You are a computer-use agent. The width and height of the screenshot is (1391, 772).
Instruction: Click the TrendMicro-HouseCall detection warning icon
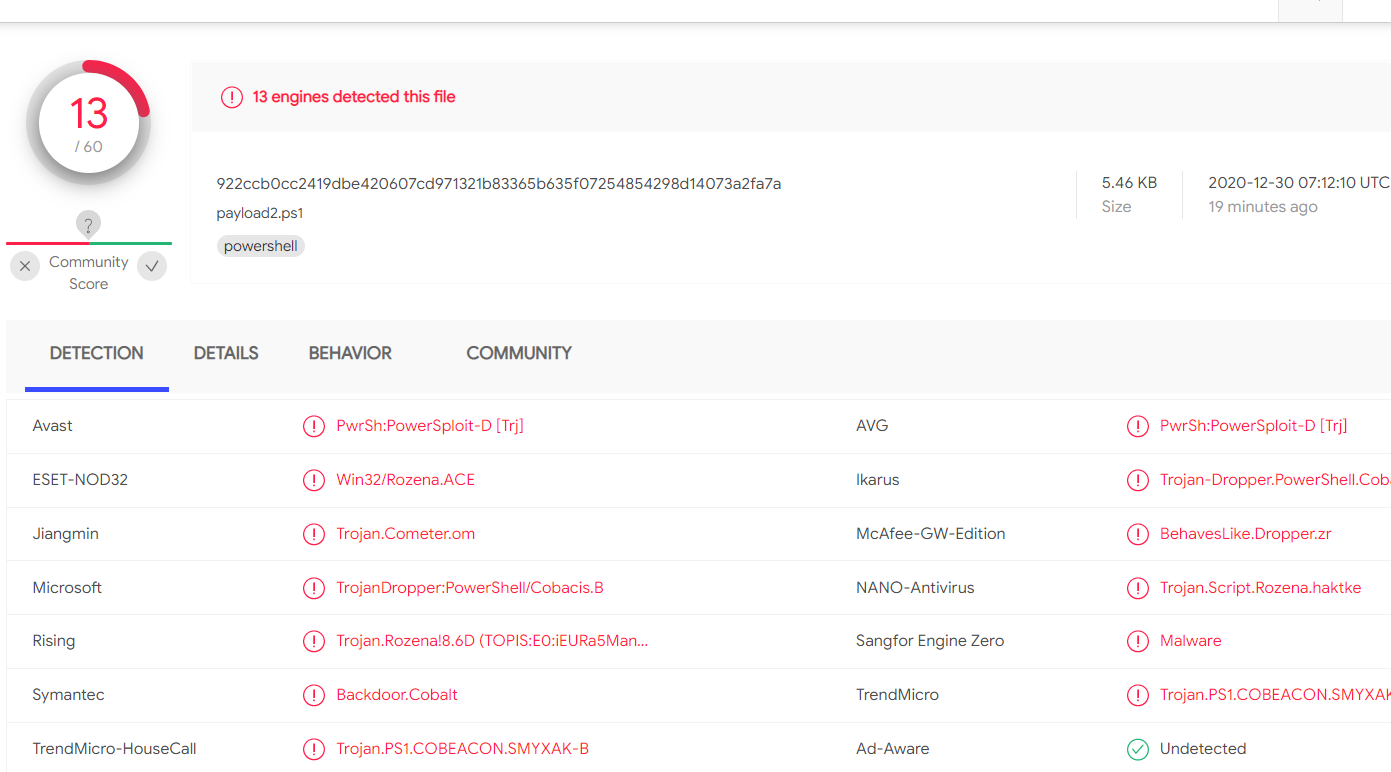click(314, 749)
